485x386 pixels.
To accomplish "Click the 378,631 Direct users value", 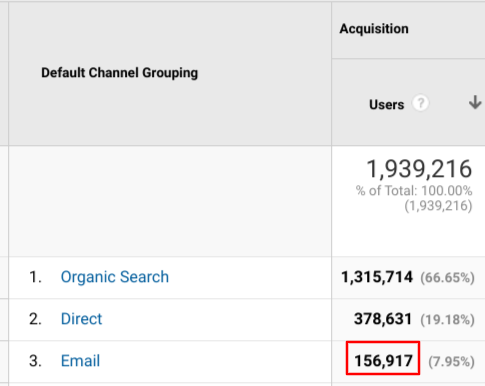I will pyautogui.click(x=383, y=319).
